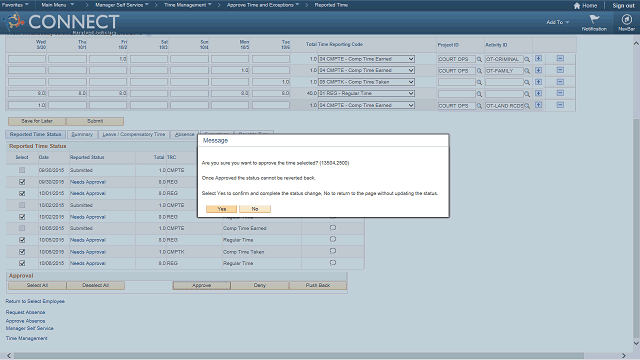The image size is (640, 360).
Task: Uncheck the 10/01/2015 Needs Approval checkbox
Action: [22, 193]
